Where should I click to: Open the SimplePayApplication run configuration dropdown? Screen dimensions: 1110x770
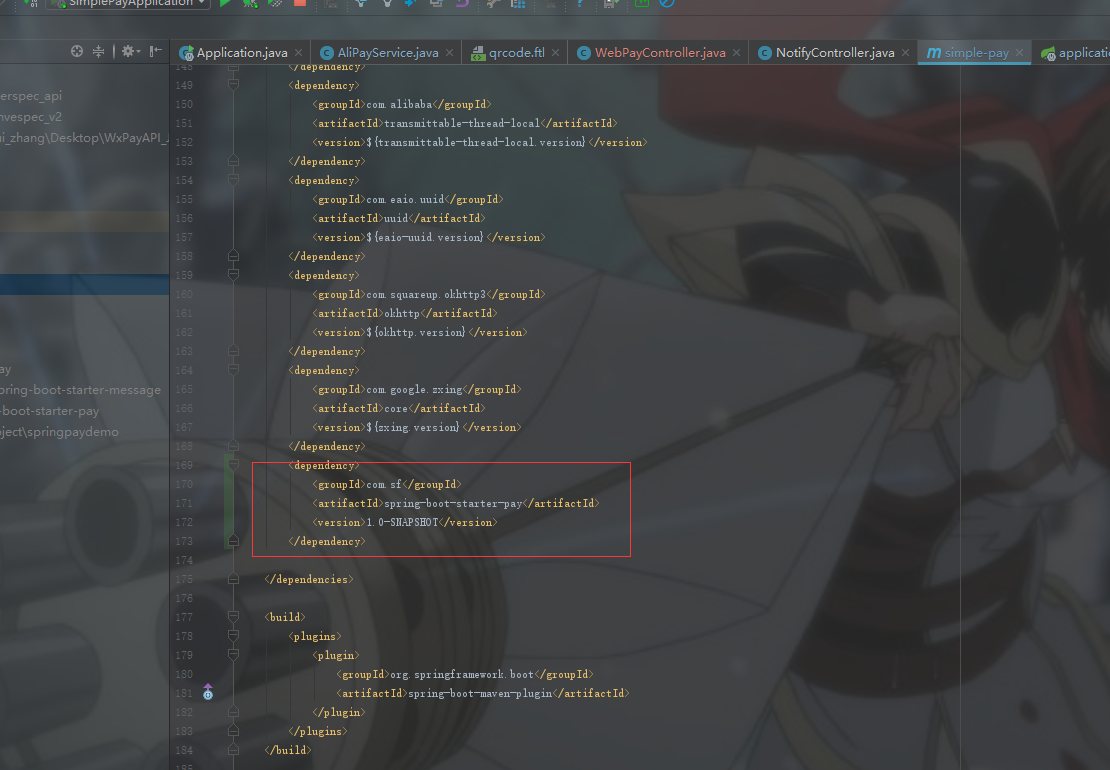pos(128,3)
